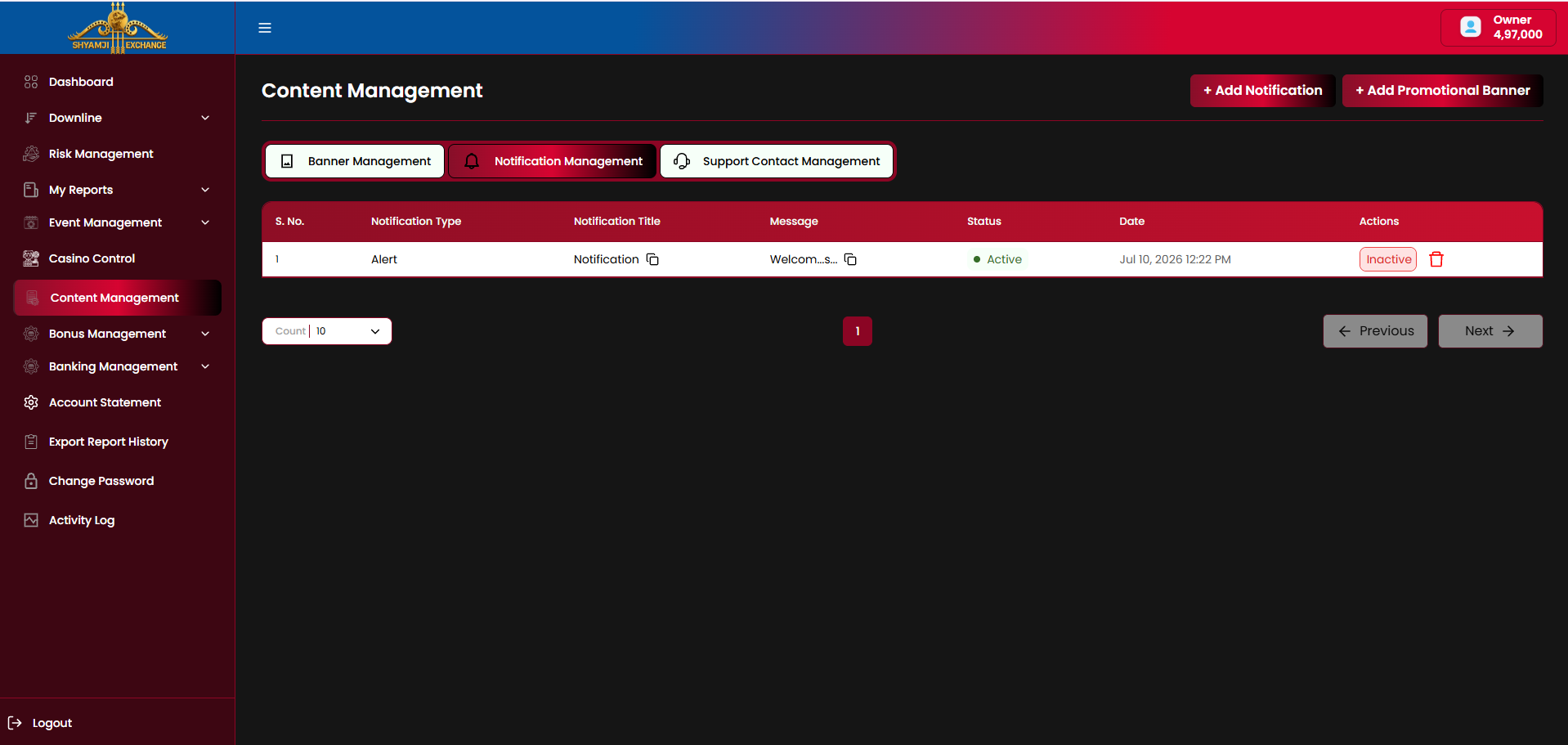The image size is (1568, 745).
Task: Open the Activity Log page
Action: pyautogui.click(x=82, y=520)
